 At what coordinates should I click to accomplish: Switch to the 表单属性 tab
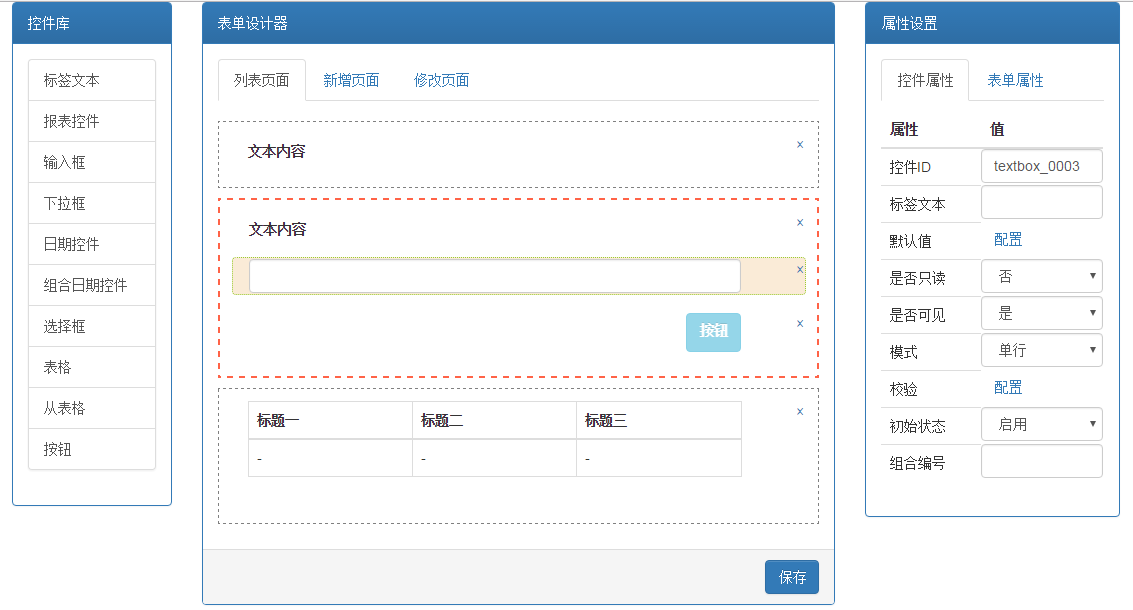[1015, 81]
